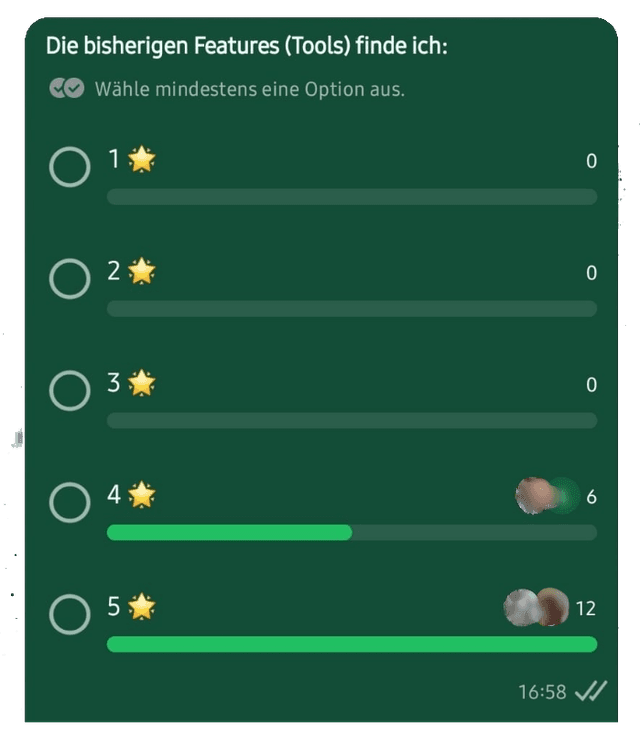Viewport: 640px width, 736px height.
Task: Vote with the 5 star radio option
Action: click(x=70, y=615)
